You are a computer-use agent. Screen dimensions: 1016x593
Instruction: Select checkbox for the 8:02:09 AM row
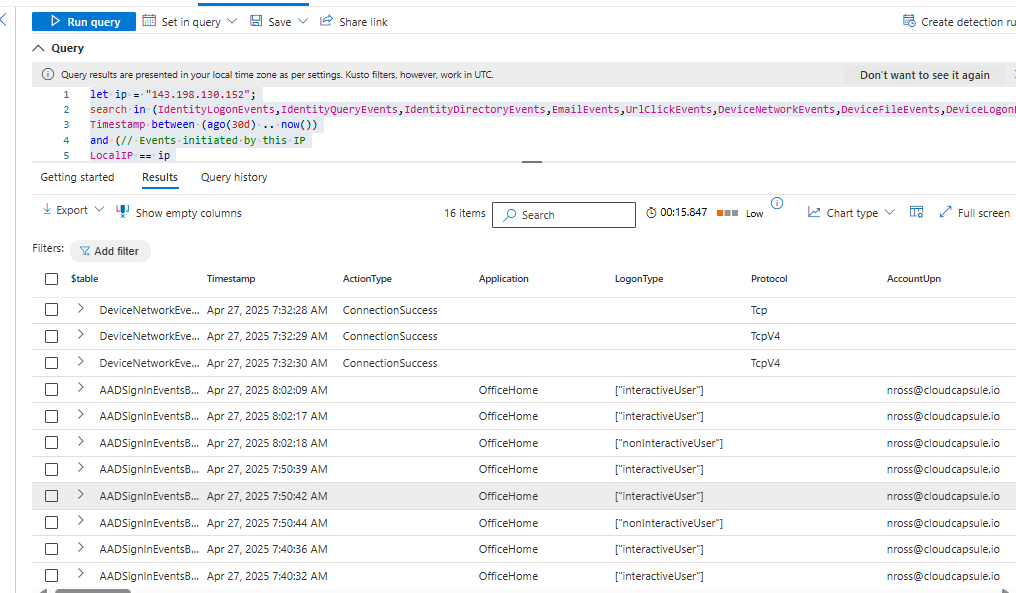click(52, 390)
